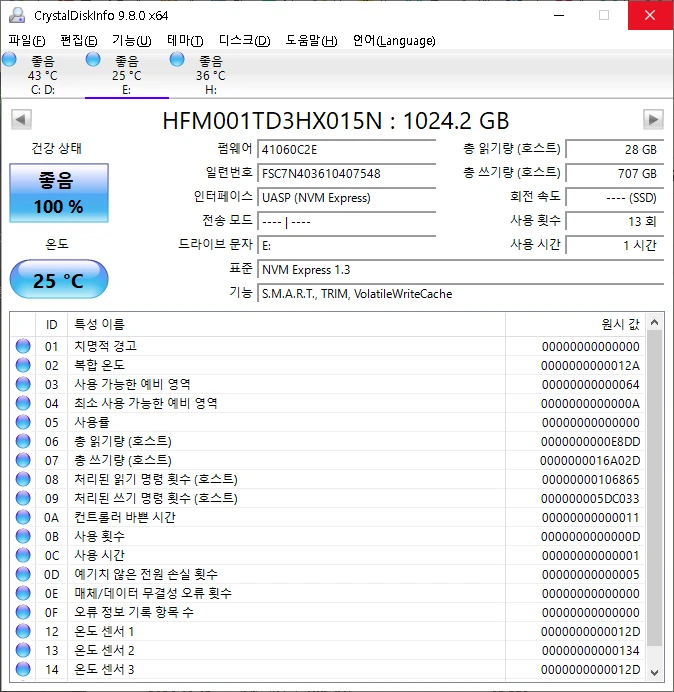The width and height of the screenshot is (674, 692).
Task: Go to next disk with right arrow
Action: click(653, 119)
